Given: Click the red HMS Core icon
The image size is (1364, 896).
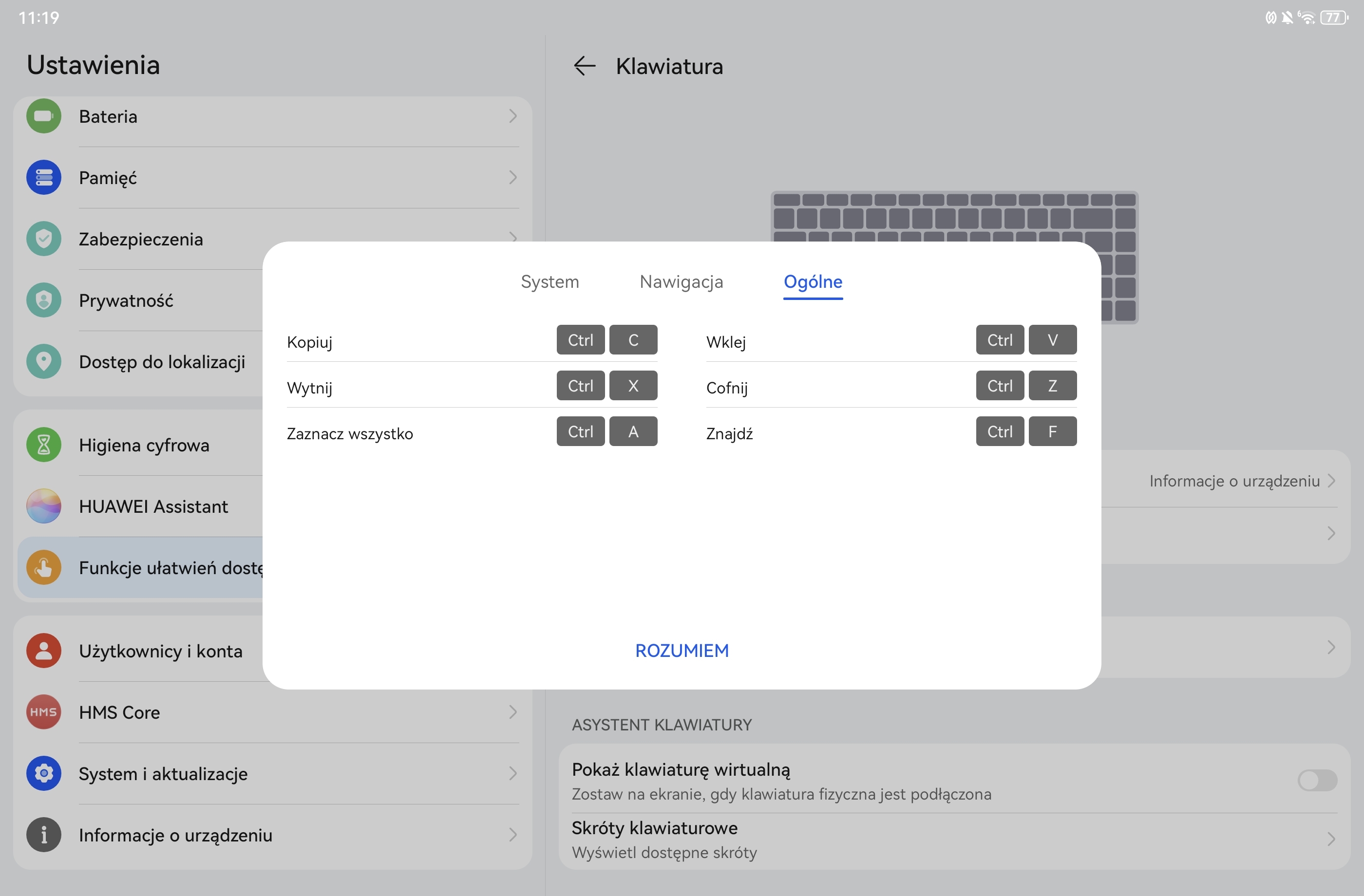Looking at the screenshot, I should pyautogui.click(x=43, y=712).
